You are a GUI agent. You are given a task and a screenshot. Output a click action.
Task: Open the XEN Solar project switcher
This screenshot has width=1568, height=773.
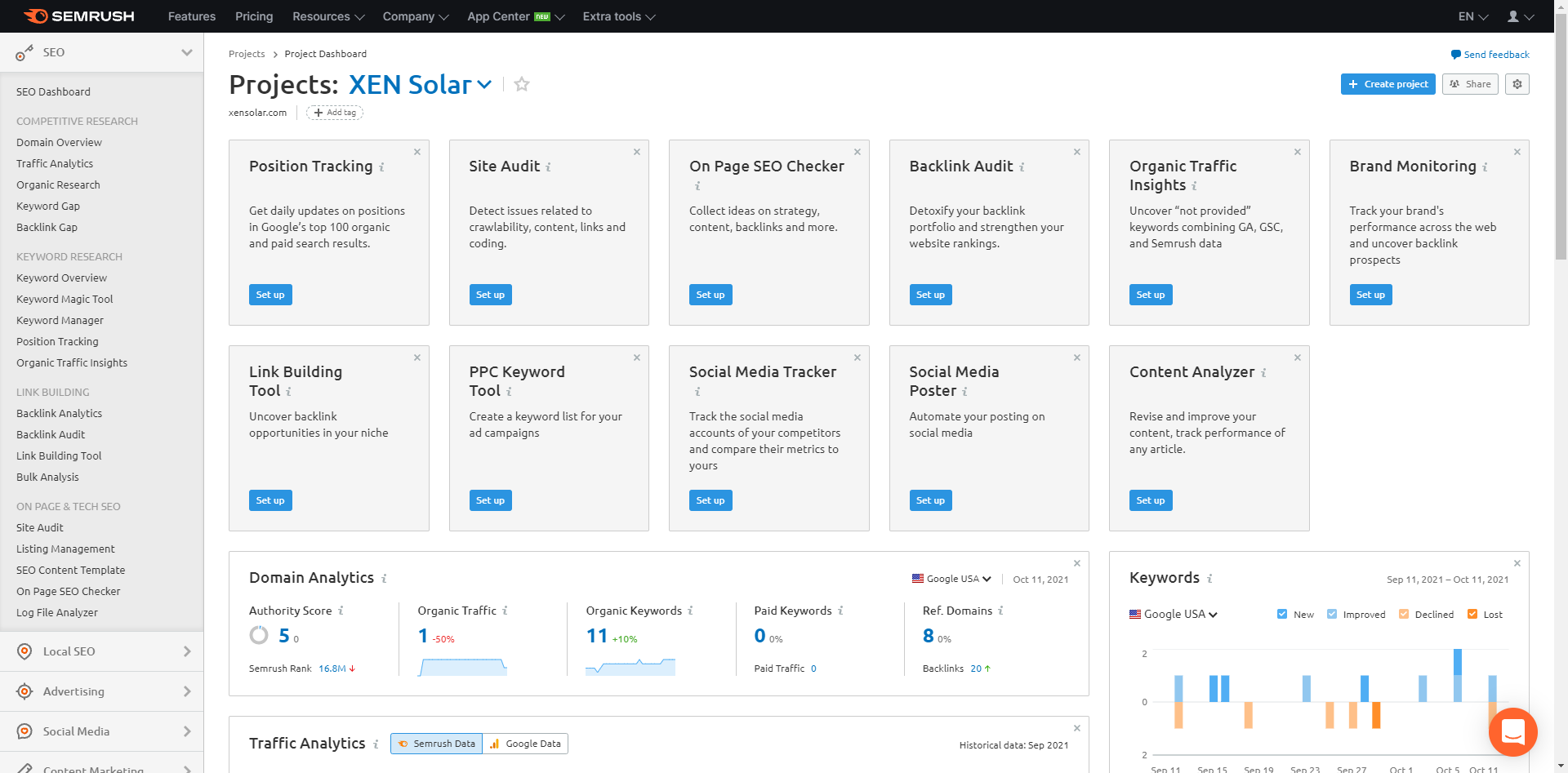click(x=421, y=84)
